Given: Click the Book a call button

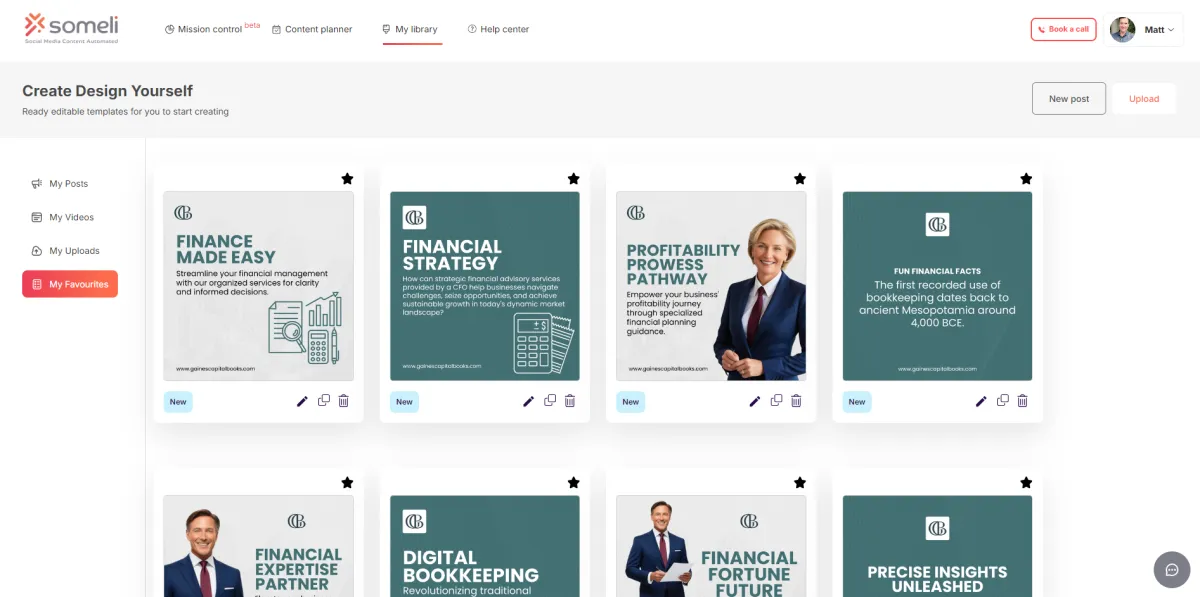Looking at the screenshot, I should 1063,30.
